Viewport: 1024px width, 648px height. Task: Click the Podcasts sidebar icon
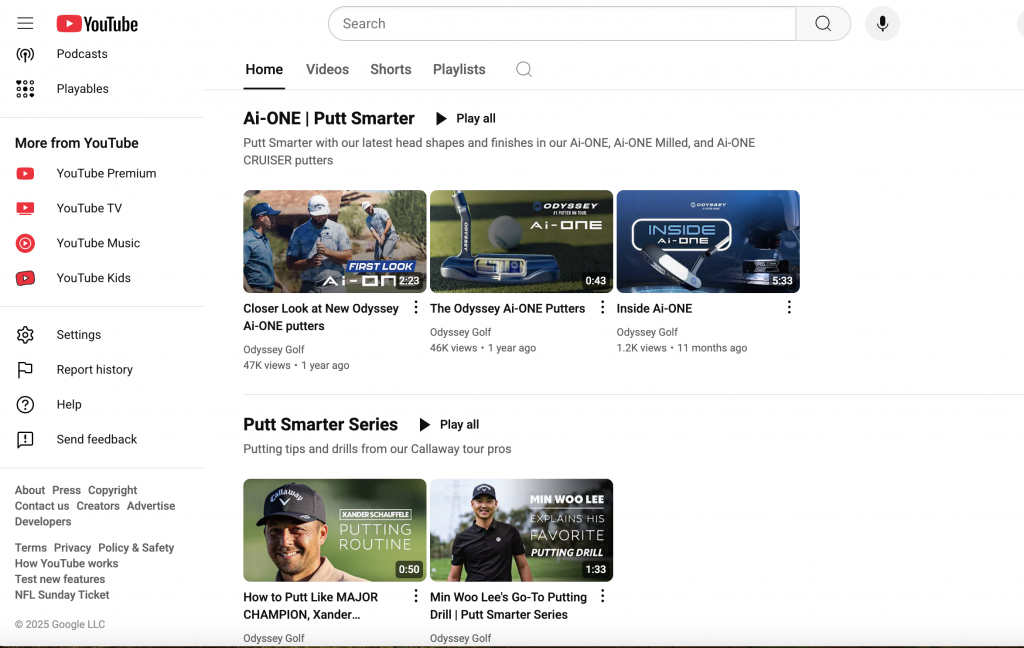click(x=25, y=54)
